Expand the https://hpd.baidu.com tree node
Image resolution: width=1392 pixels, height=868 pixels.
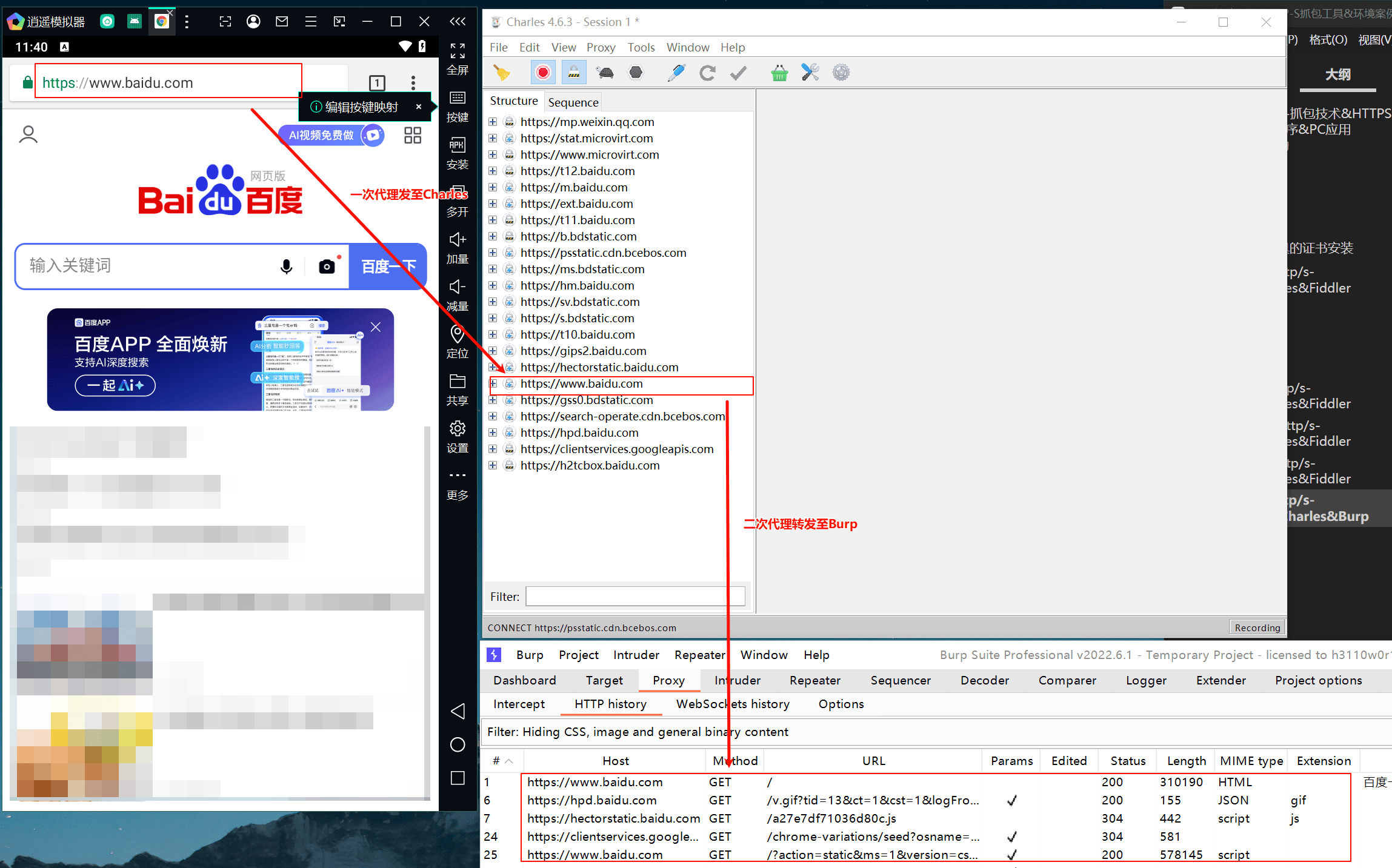(493, 432)
